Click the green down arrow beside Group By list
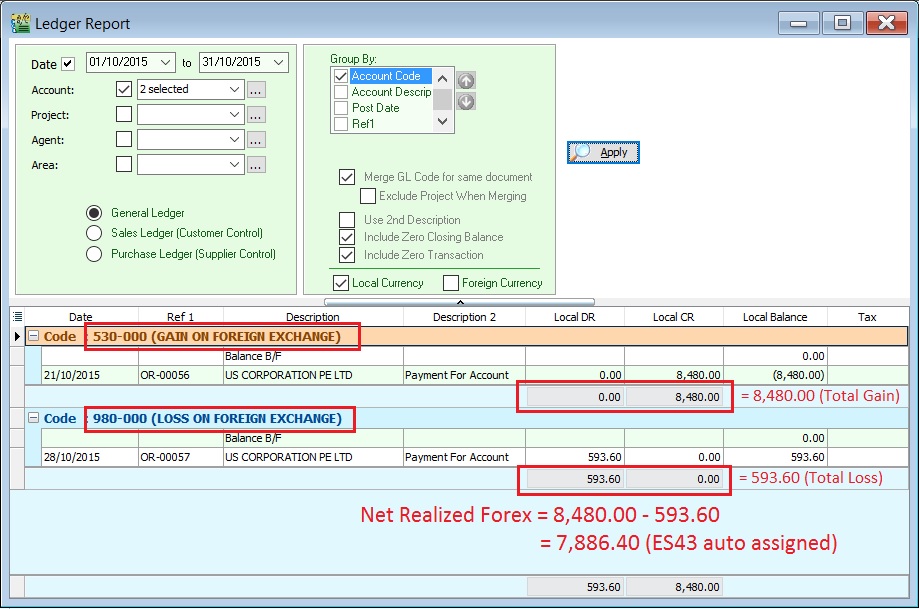 coord(465,101)
